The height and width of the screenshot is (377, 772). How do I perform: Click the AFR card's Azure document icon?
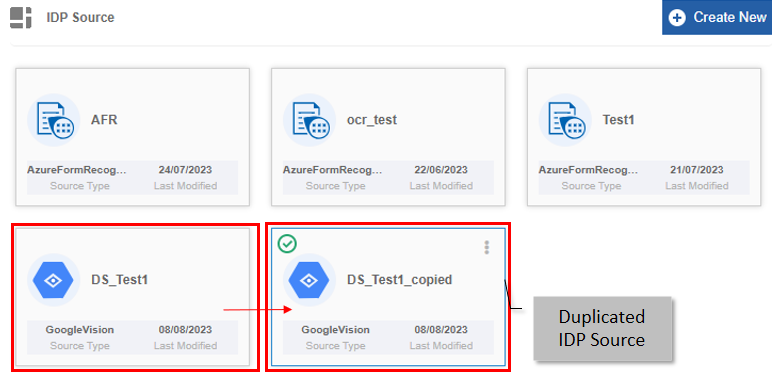click(x=54, y=120)
